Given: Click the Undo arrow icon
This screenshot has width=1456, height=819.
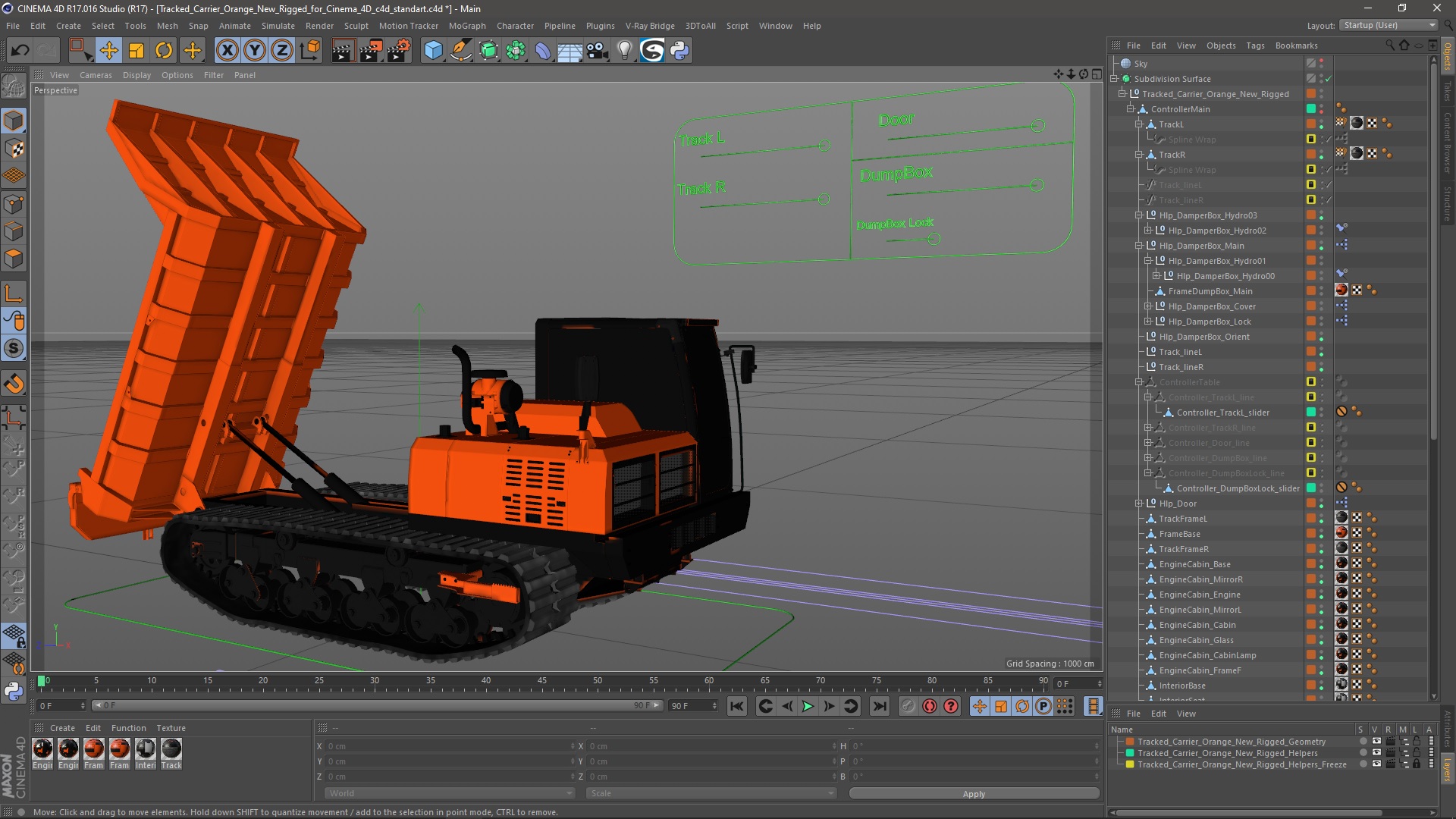Looking at the screenshot, I should tap(20, 51).
